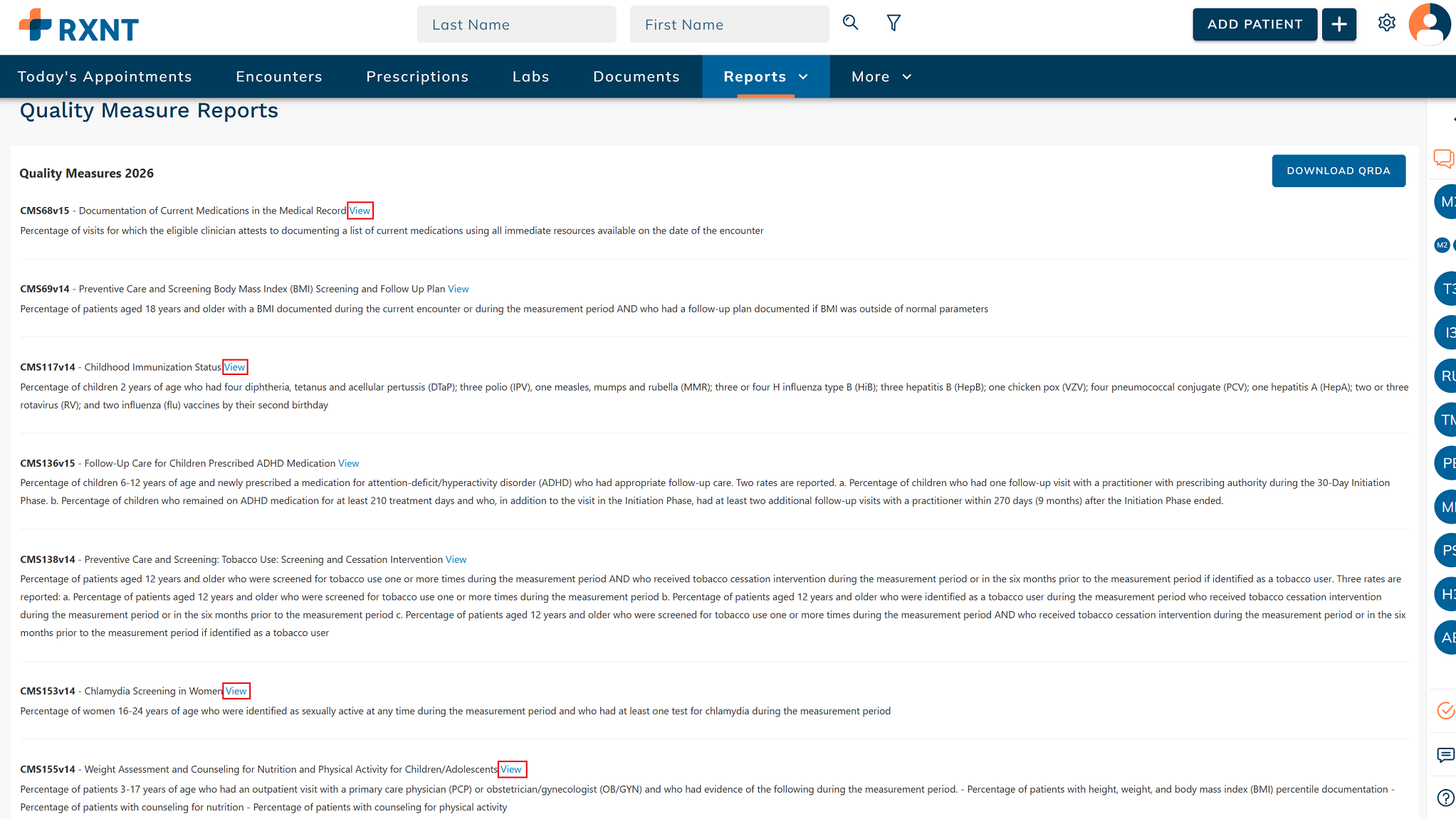Click the small M2 badge in the sidebar
This screenshot has width=1456, height=819.
point(1442,245)
